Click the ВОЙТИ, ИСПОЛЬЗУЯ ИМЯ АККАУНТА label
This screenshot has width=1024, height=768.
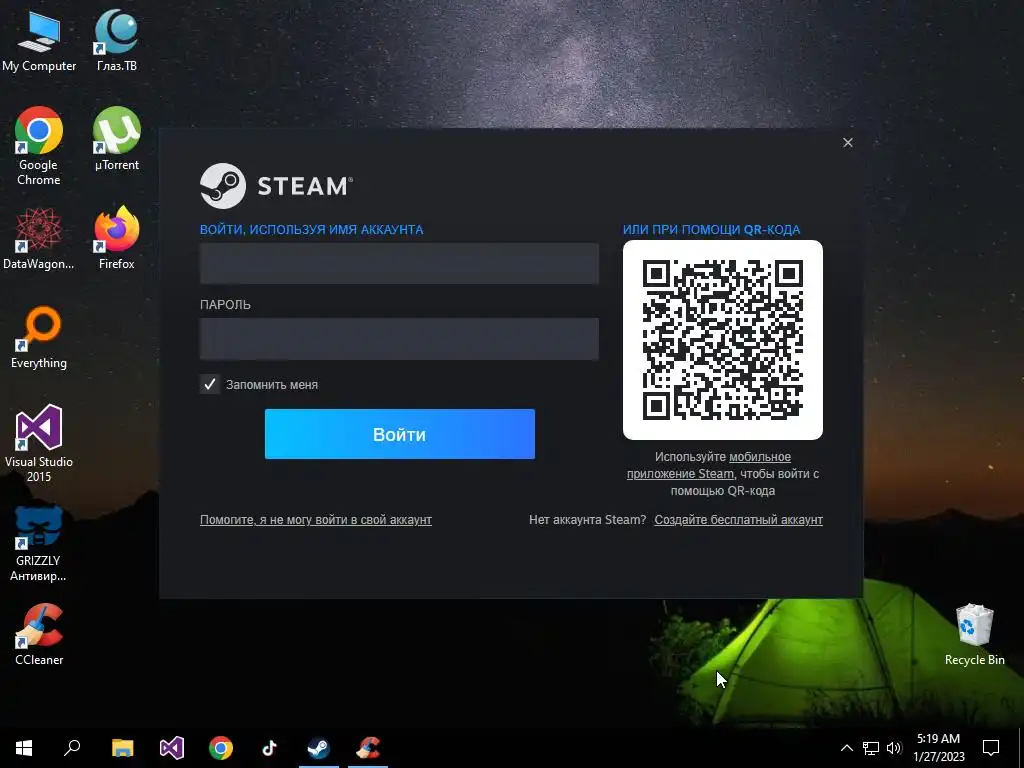pyautogui.click(x=312, y=230)
